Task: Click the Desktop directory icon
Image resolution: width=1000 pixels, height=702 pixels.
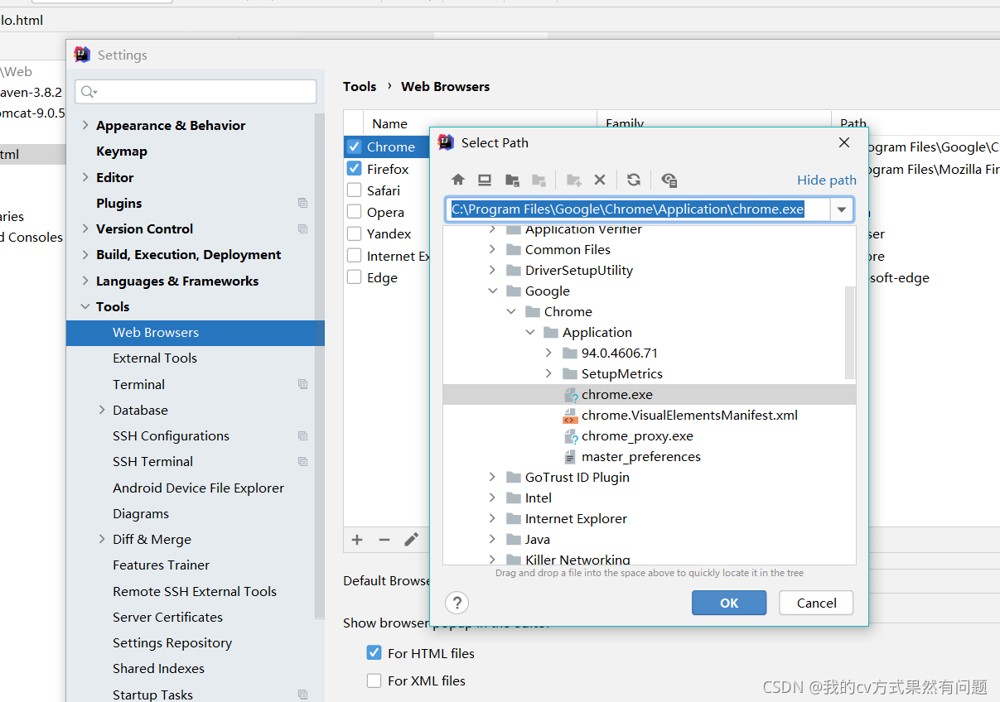Action: (x=484, y=180)
